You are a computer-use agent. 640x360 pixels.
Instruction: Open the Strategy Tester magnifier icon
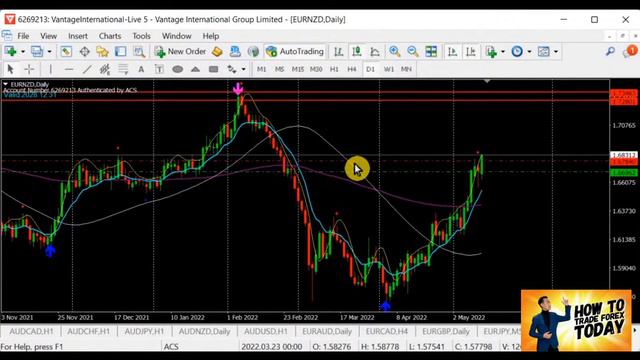pos(139,51)
